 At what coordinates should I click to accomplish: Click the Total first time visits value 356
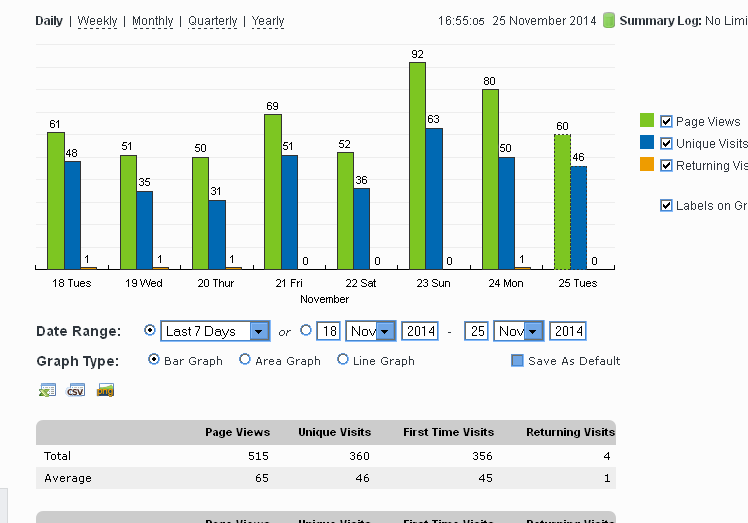[x=482, y=456]
